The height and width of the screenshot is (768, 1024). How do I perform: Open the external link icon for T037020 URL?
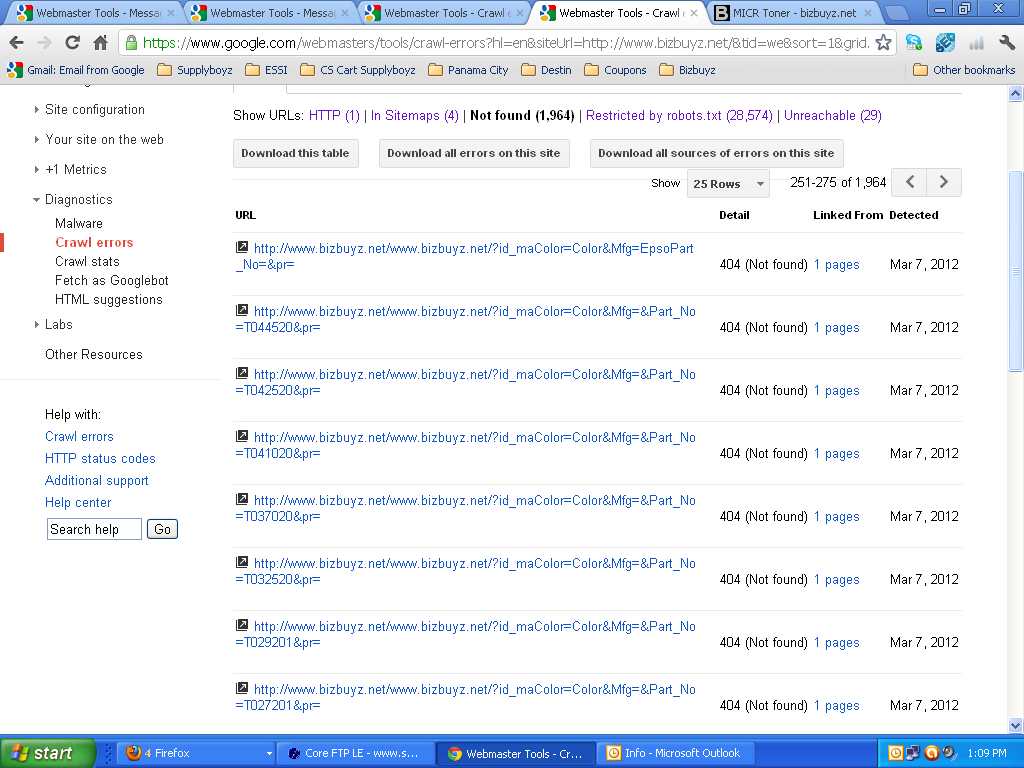(242, 499)
